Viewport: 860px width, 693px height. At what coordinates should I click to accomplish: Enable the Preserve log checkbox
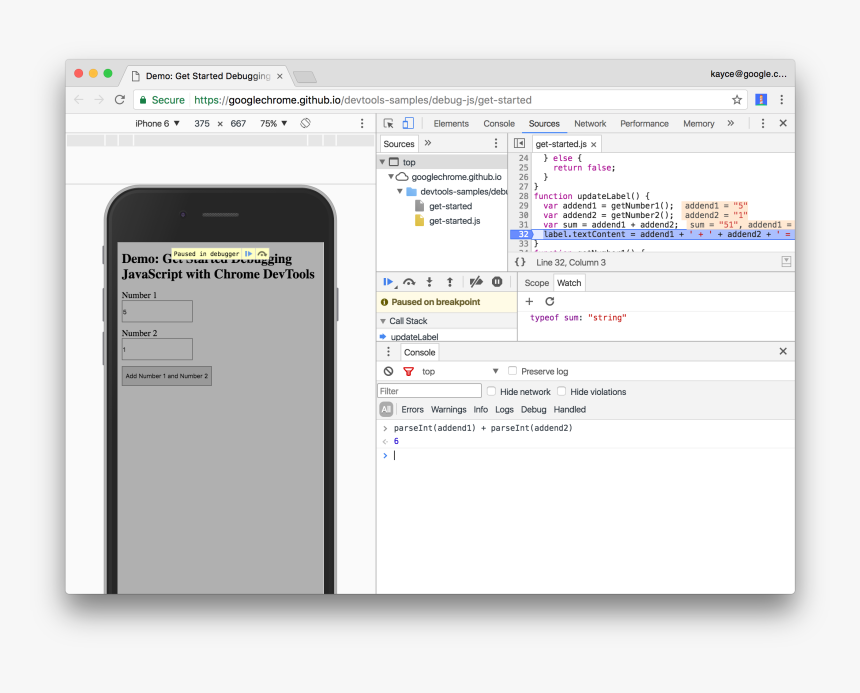pos(510,371)
